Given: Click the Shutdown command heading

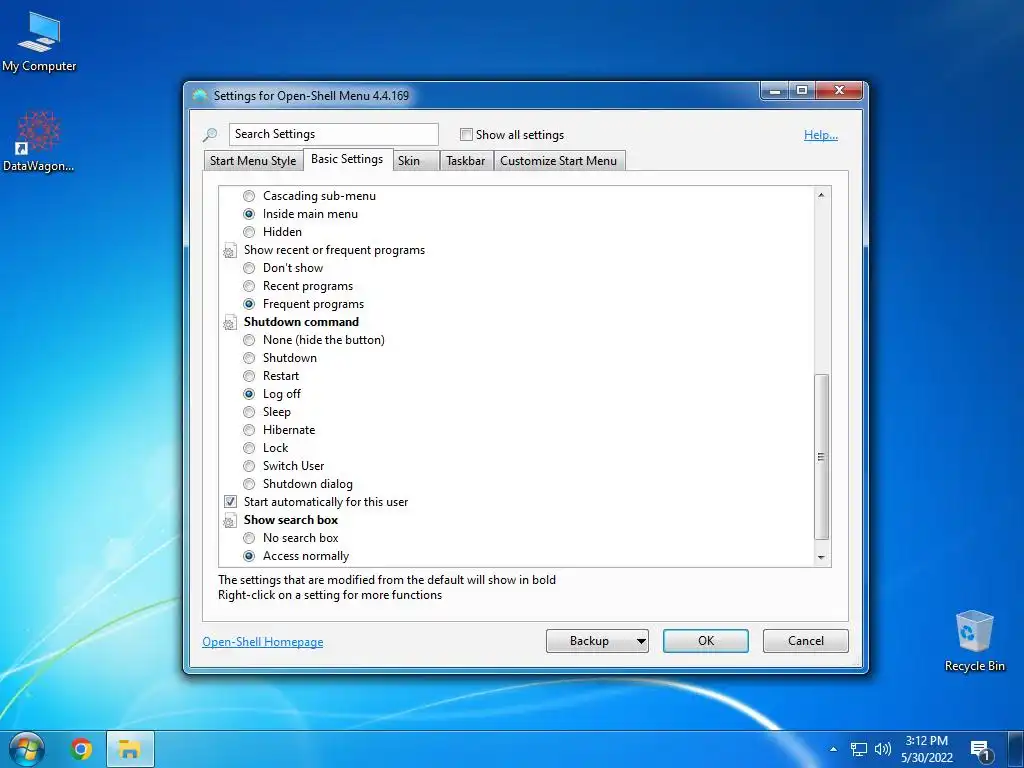Looking at the screenshot, I should pyautogui.click(x=301, y=322).
